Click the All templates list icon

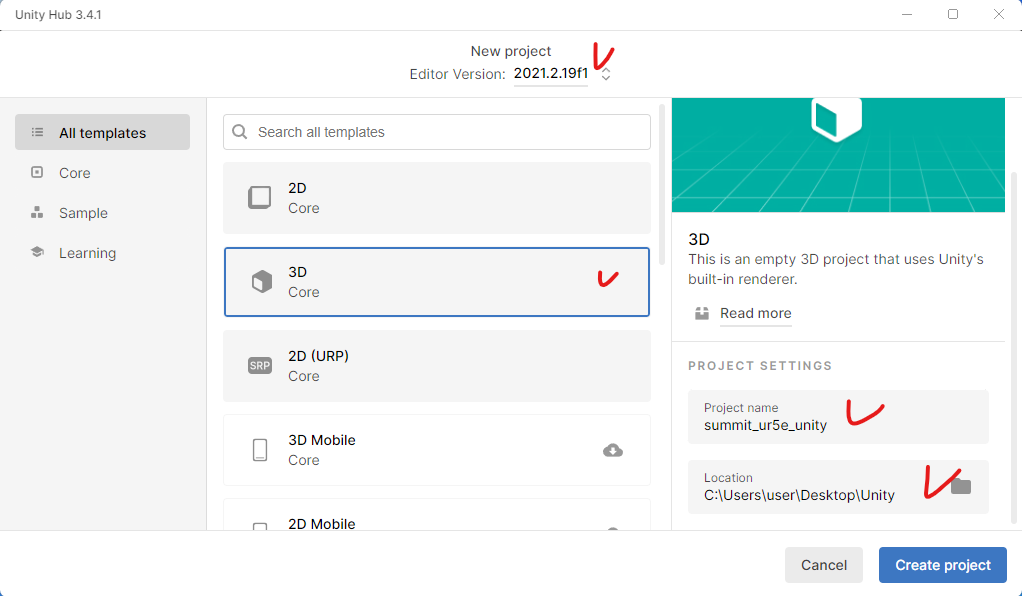click(x=37, y=132)
